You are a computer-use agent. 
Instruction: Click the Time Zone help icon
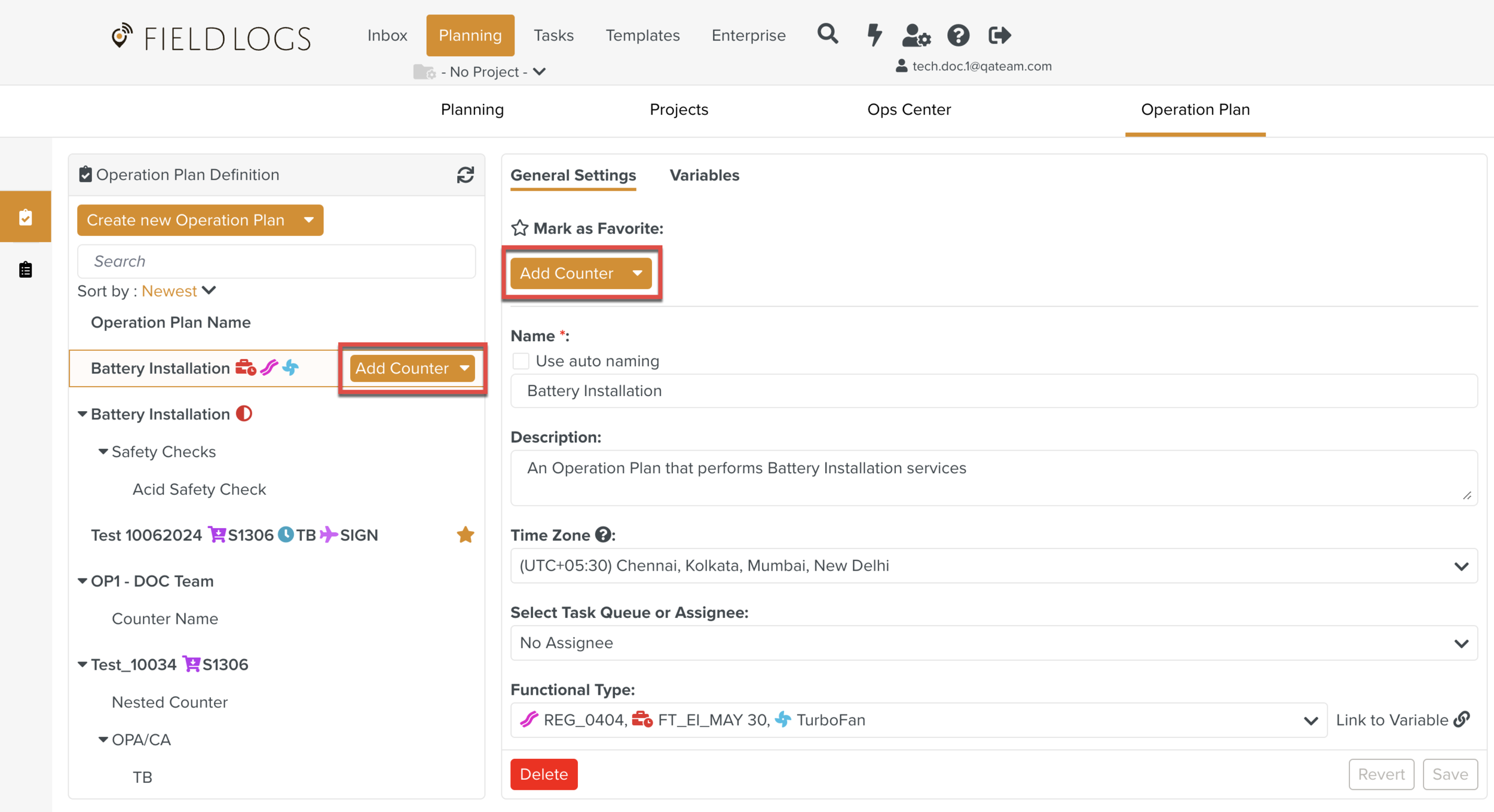coord(603,535)
